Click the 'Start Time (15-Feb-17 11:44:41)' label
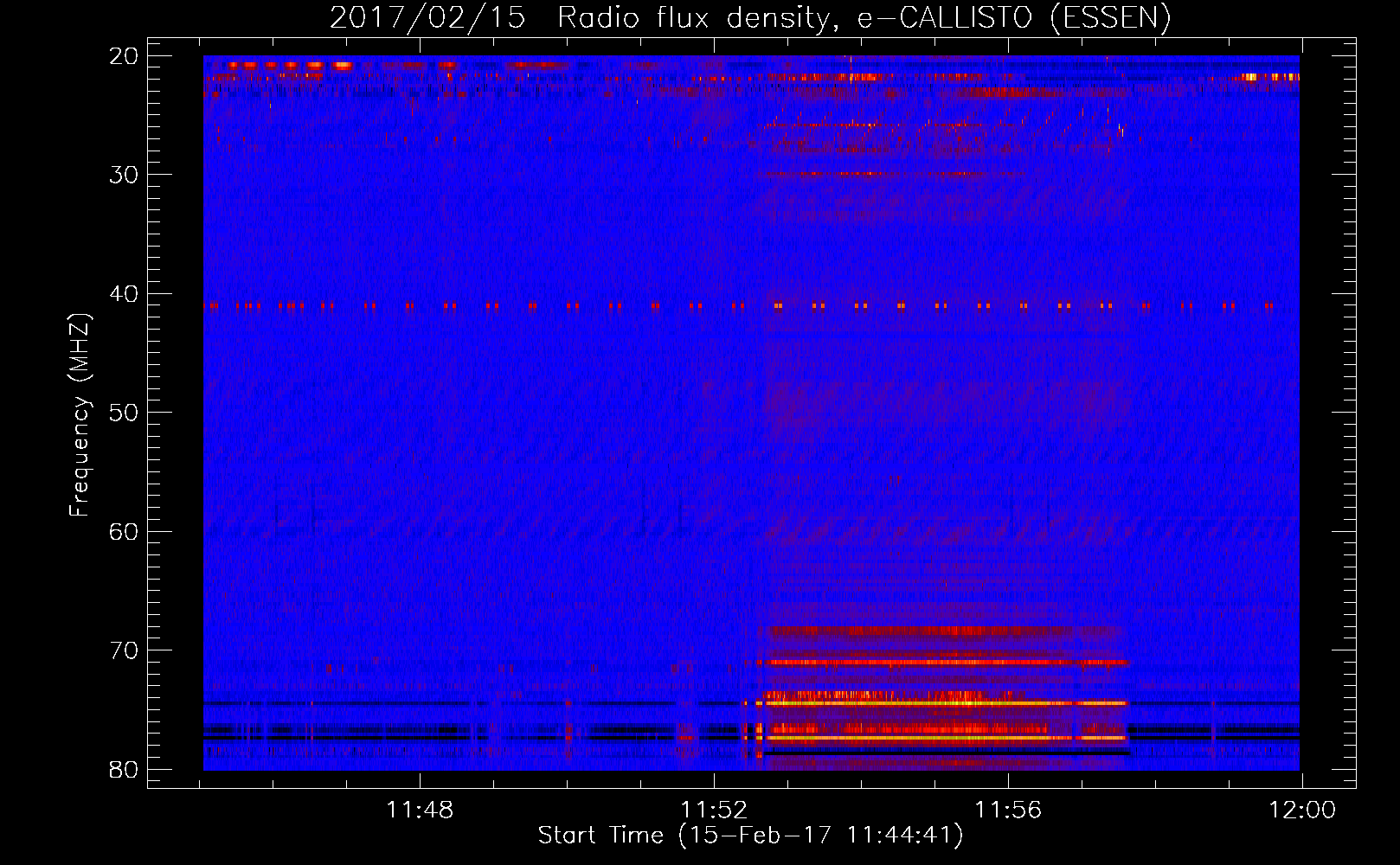This screenshot has width=1400, height=865. click(x=750, y=836)
